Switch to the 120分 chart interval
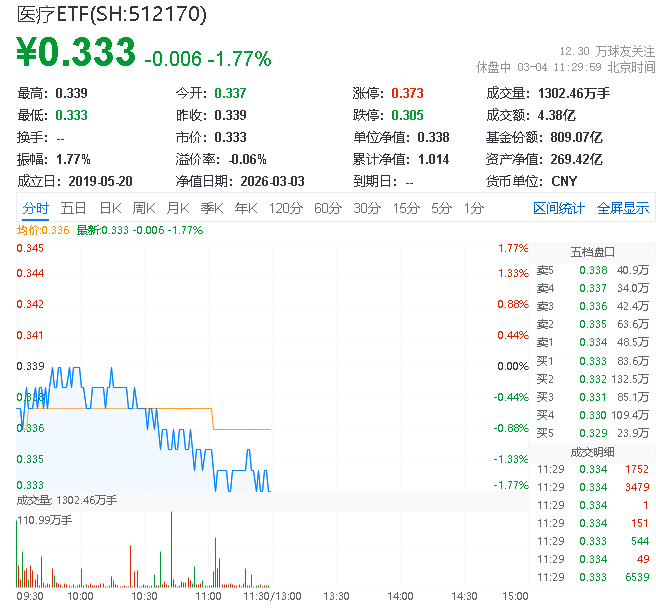The image size is (656, 615). (286, 208)
